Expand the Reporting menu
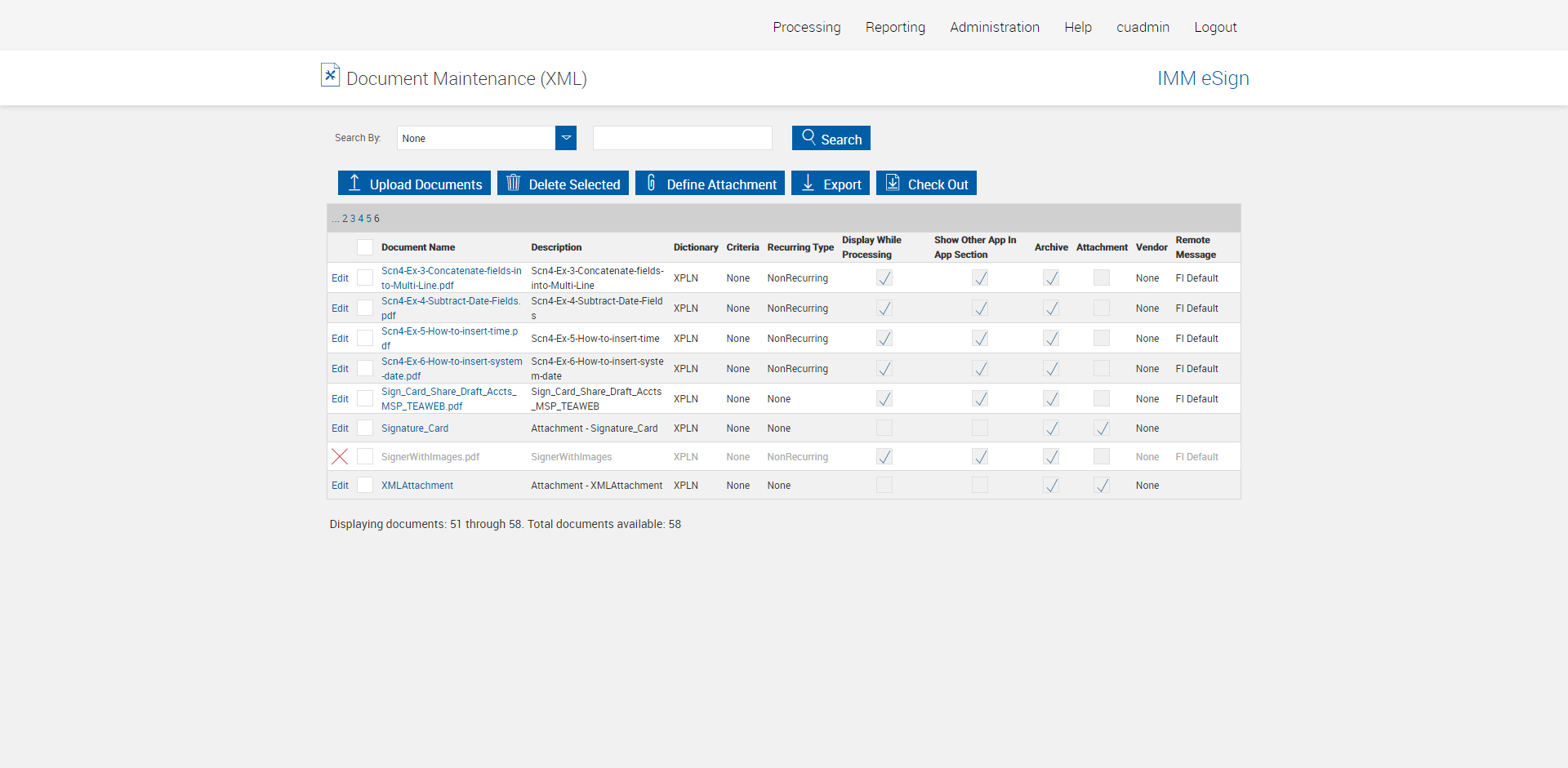The image size is (1568, 768). coord(895,27)
